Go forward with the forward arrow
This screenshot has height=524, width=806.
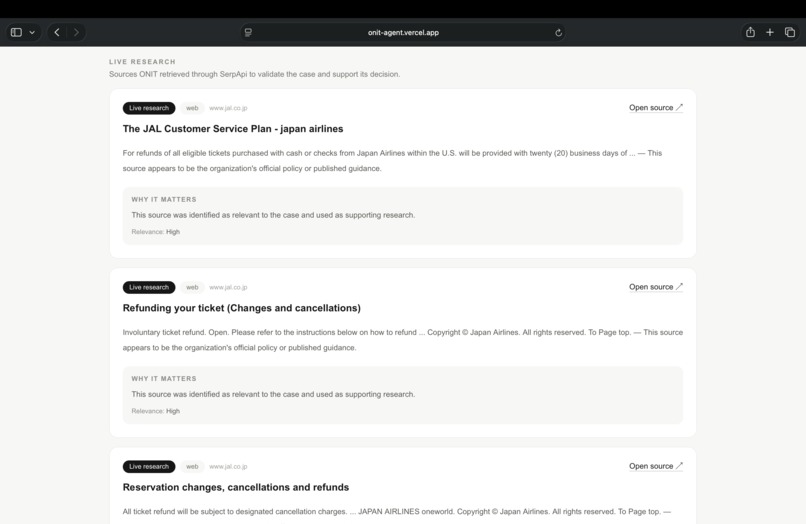[76, 32]
